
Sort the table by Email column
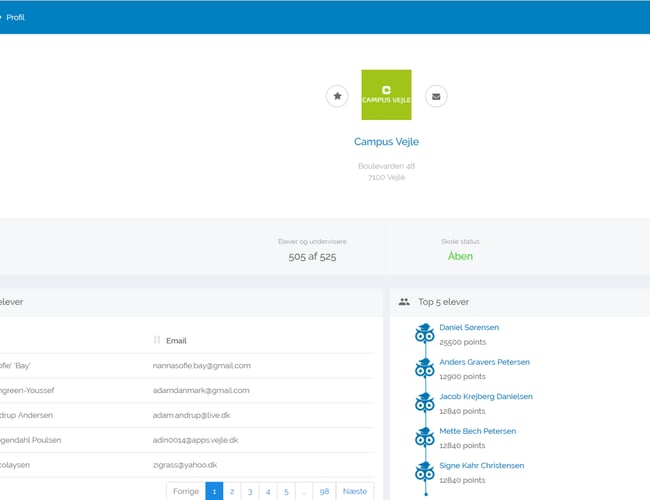(157, 340)
